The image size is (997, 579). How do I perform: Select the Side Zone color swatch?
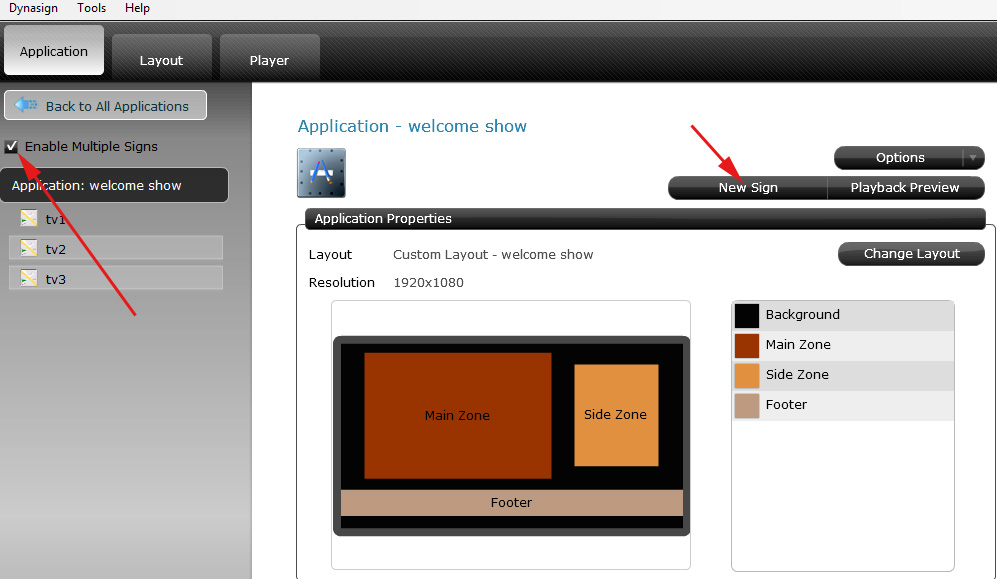coord(747,375)
